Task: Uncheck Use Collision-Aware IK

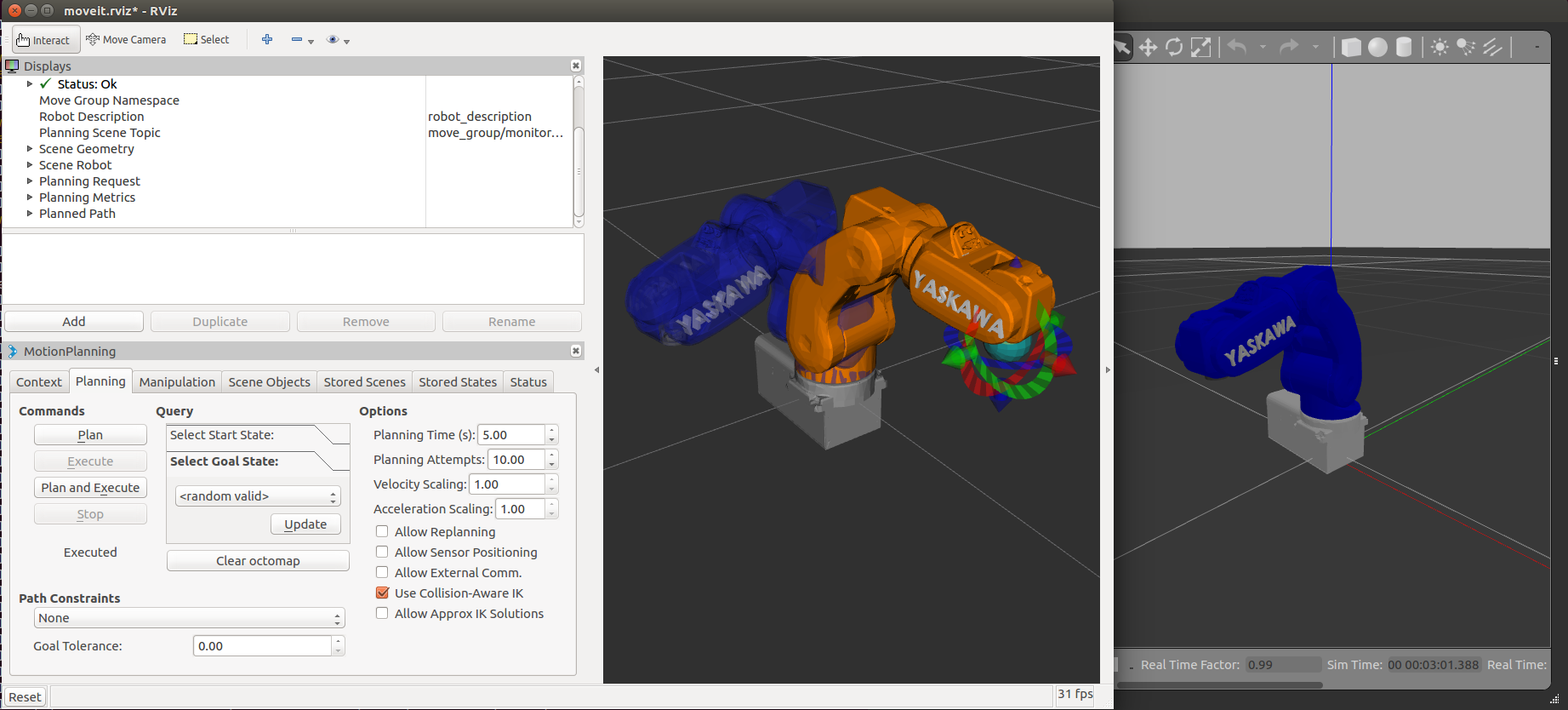Action: point(382,593)
